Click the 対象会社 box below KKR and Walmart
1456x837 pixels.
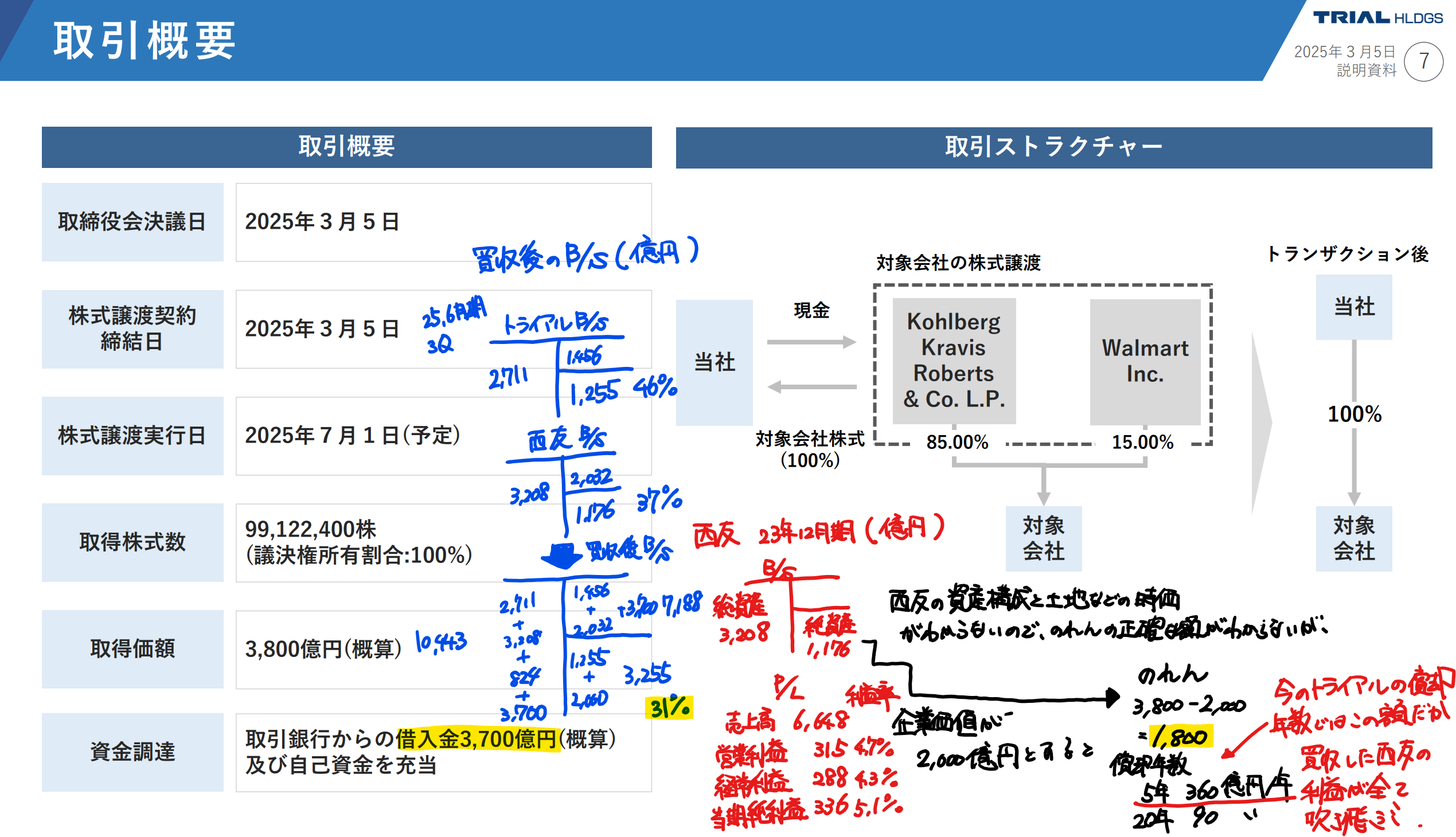click(x=1043, y=539)
